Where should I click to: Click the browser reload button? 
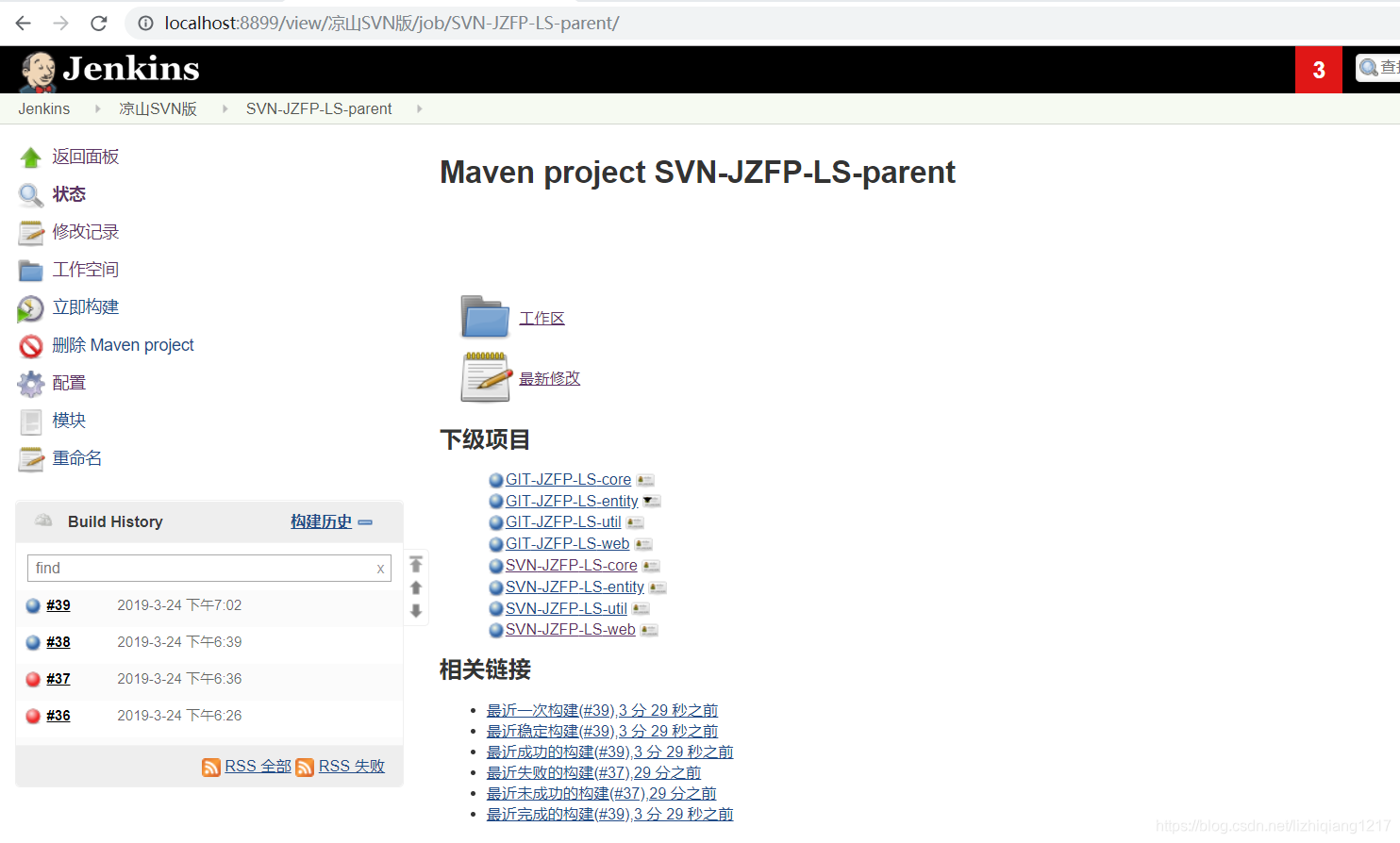coord(98,23)
